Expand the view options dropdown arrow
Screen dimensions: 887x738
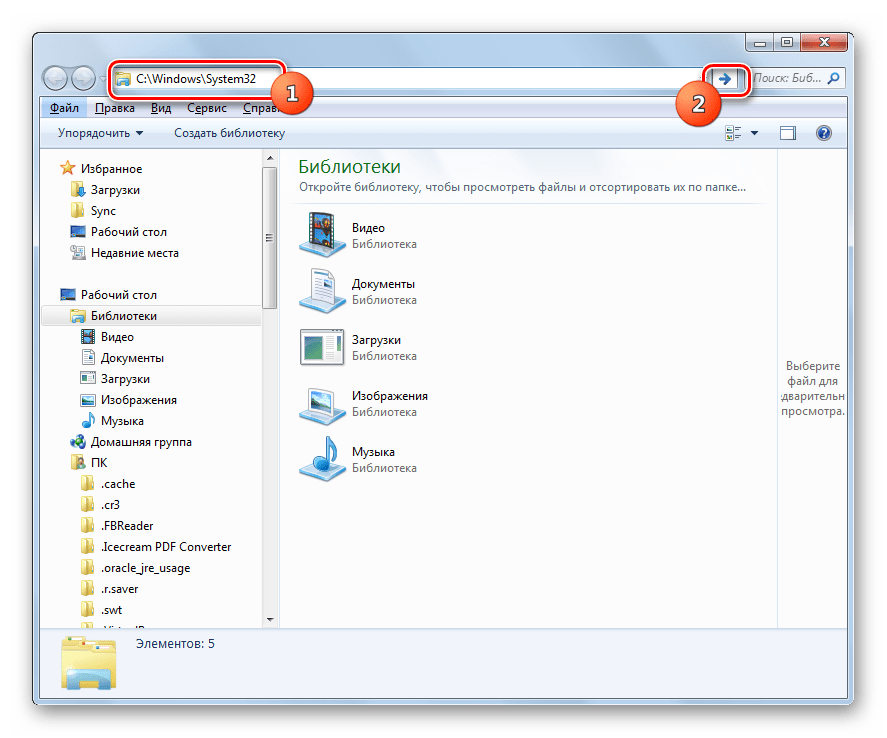(x=754, y=133)
